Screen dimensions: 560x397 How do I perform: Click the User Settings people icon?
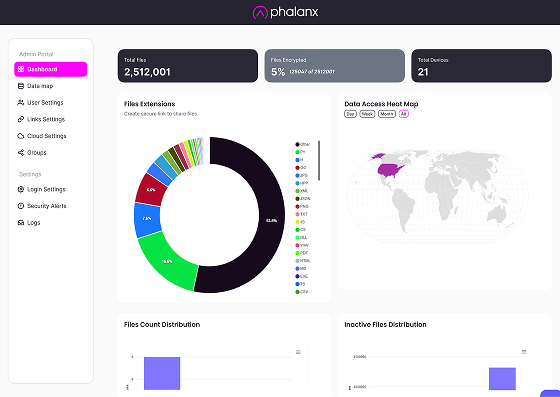[21, 103]
